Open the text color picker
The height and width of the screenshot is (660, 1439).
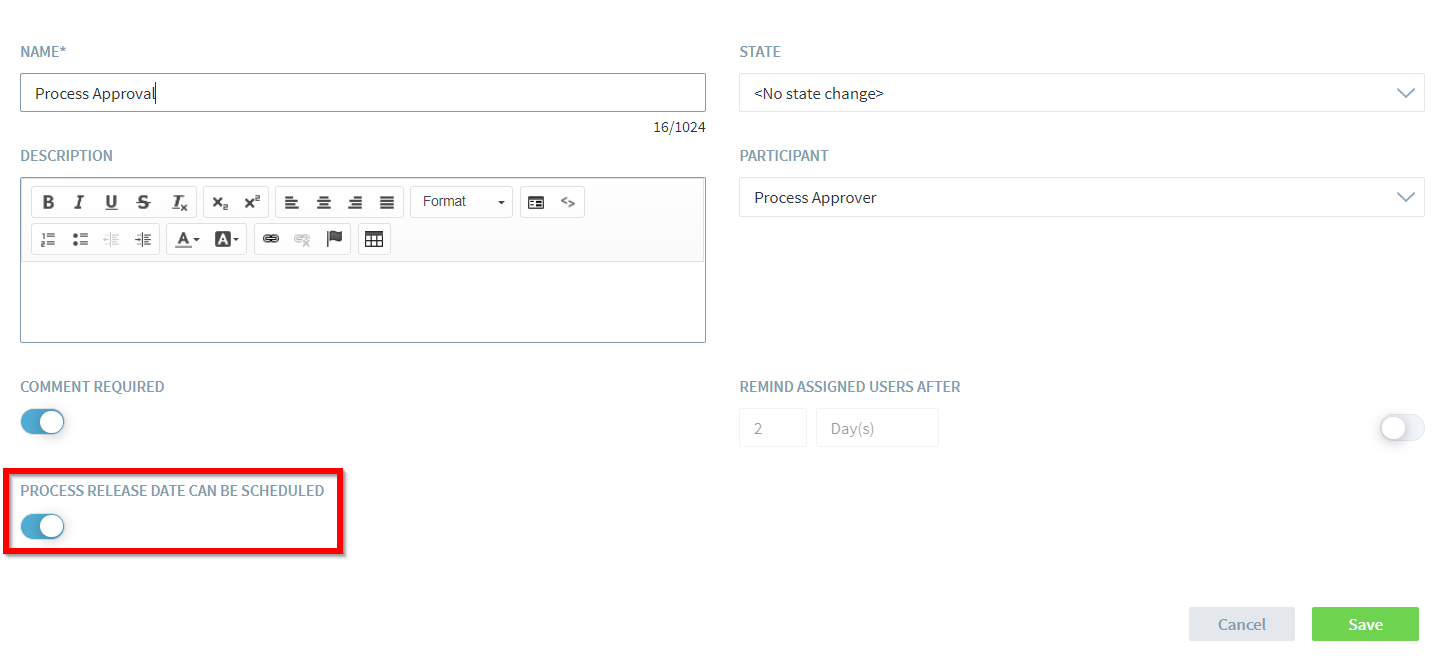click(186, 239)
